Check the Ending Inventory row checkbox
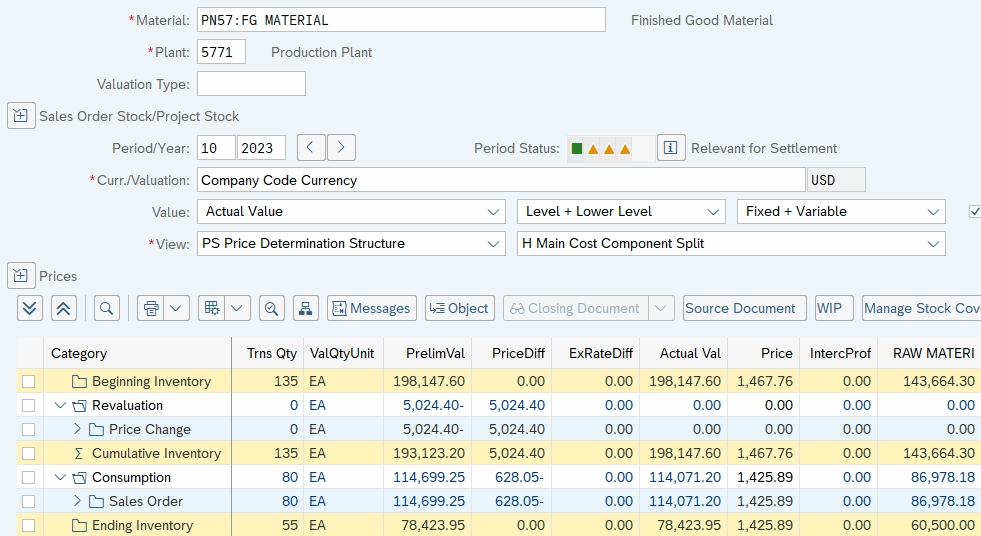981x536 pixels. click(28, 525)
